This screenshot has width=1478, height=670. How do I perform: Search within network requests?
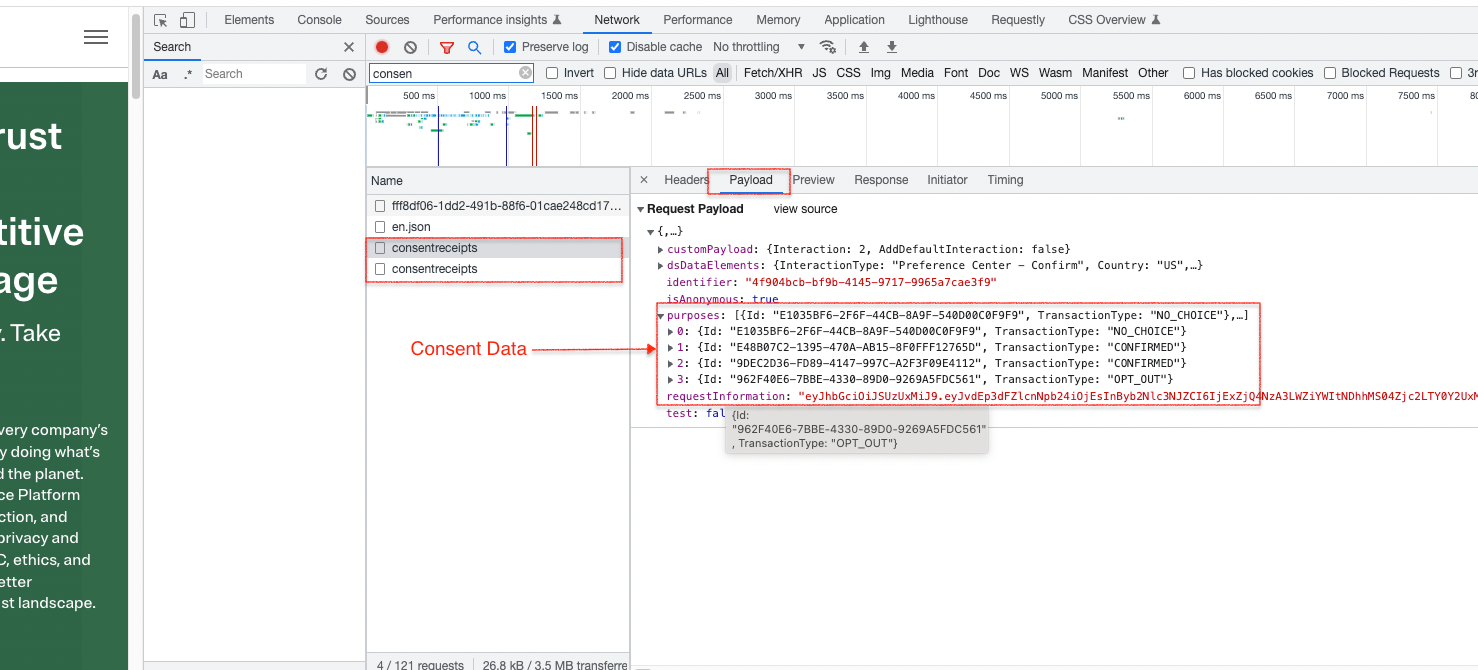coord(474,46)
